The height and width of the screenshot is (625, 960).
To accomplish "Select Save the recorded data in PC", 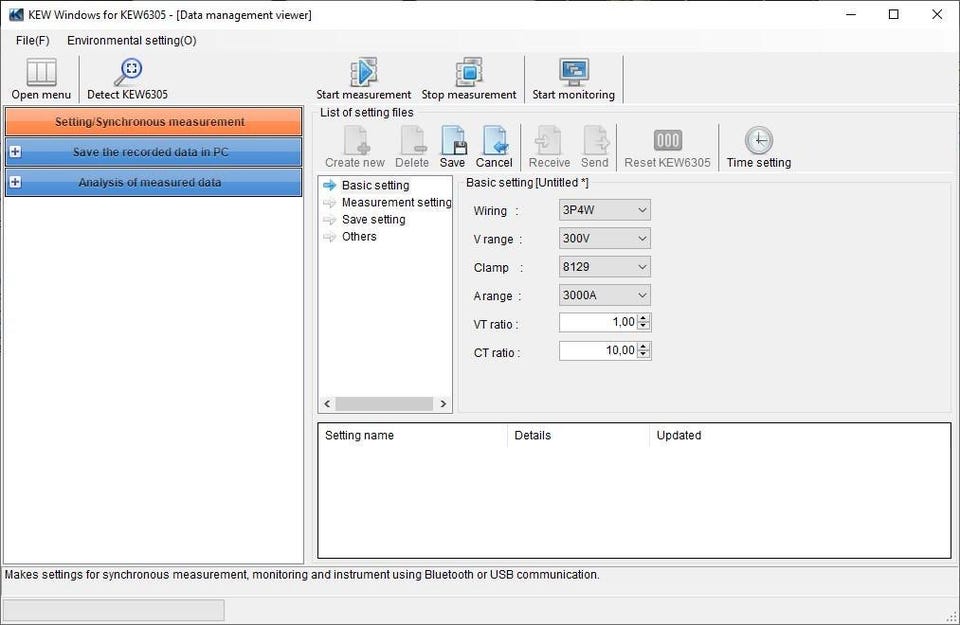I will click(x=153, y=152).
